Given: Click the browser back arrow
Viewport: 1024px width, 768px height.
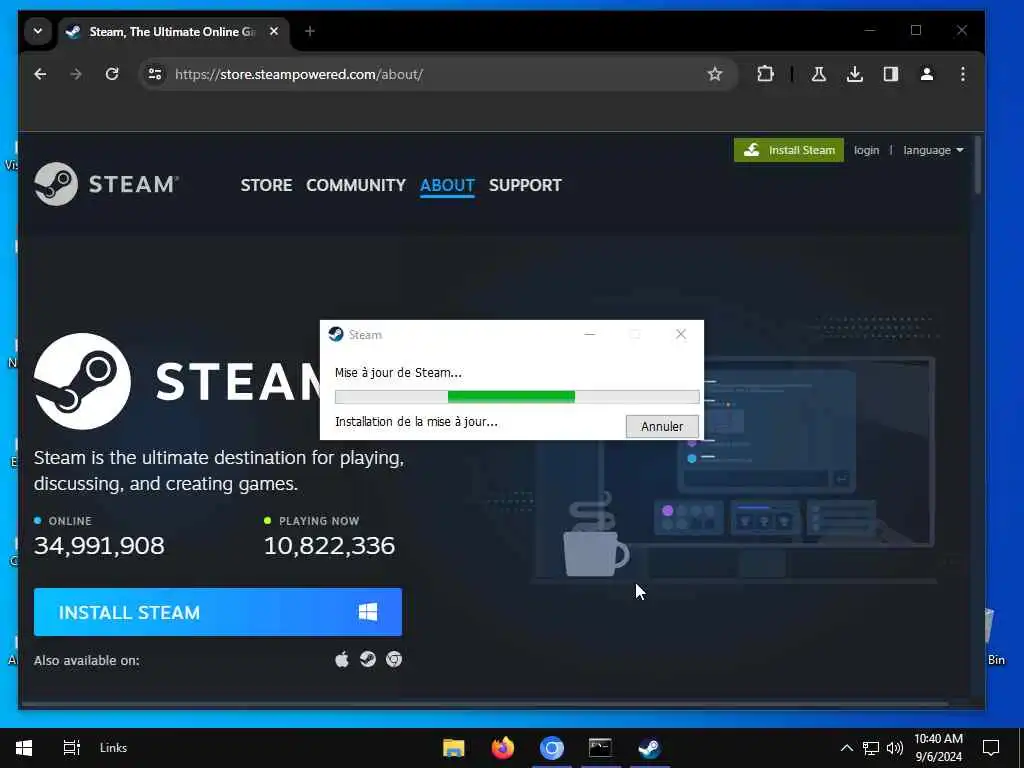Looking at the screenshot, I should click(x=40, y=74).
